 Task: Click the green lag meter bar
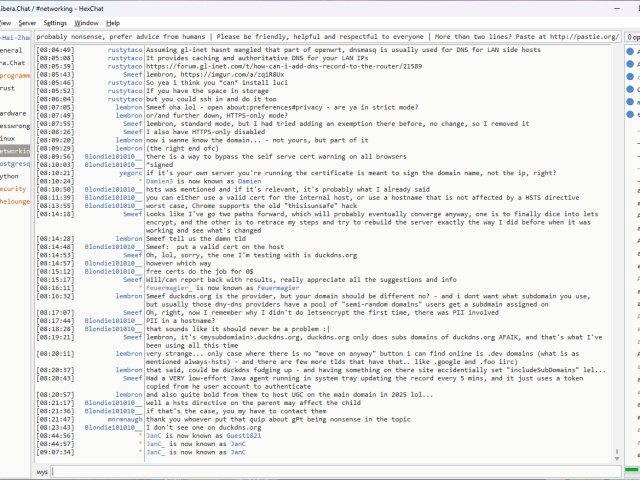pos(632,470)
